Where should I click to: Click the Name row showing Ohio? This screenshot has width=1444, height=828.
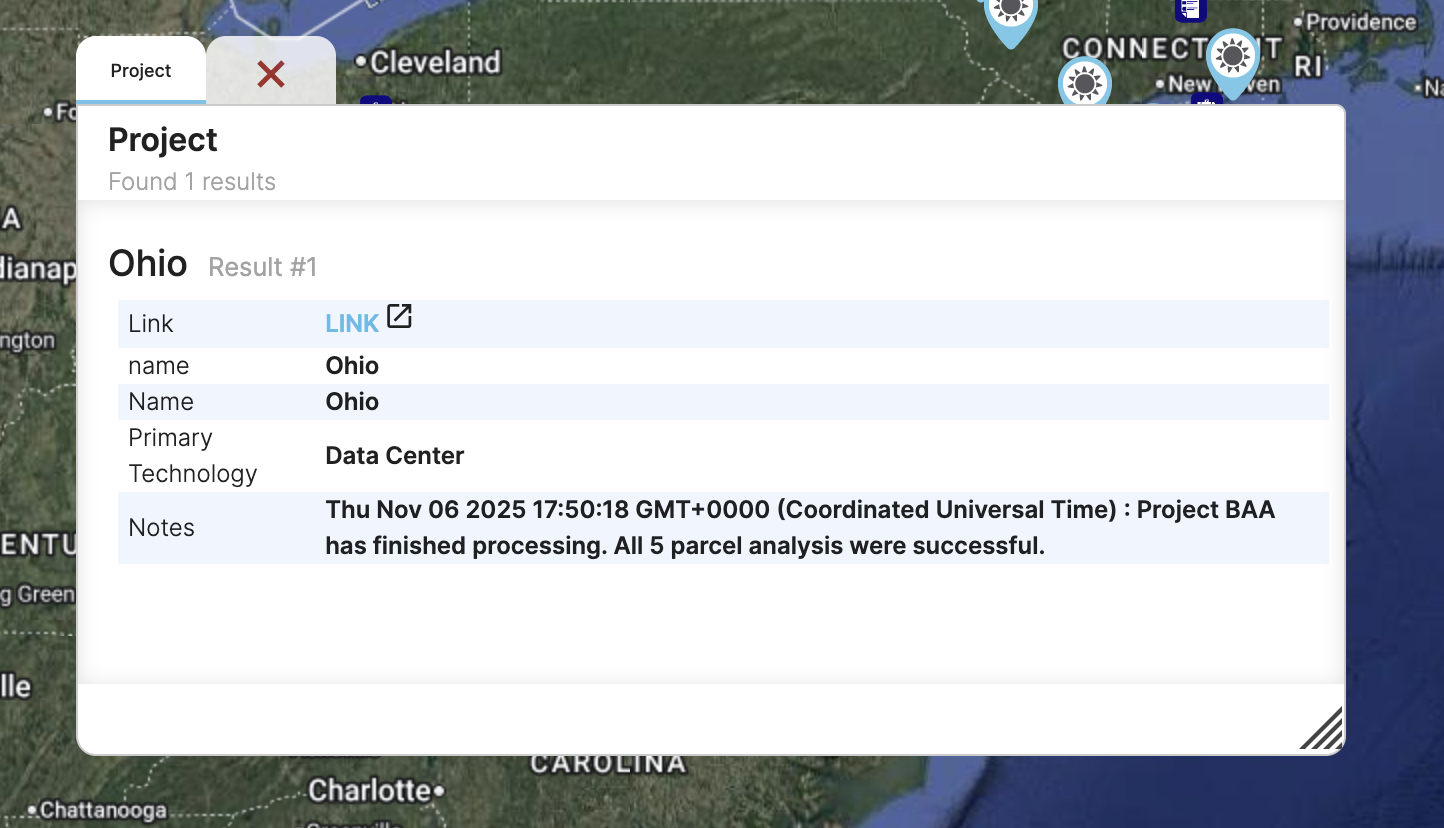coord(723,401)
